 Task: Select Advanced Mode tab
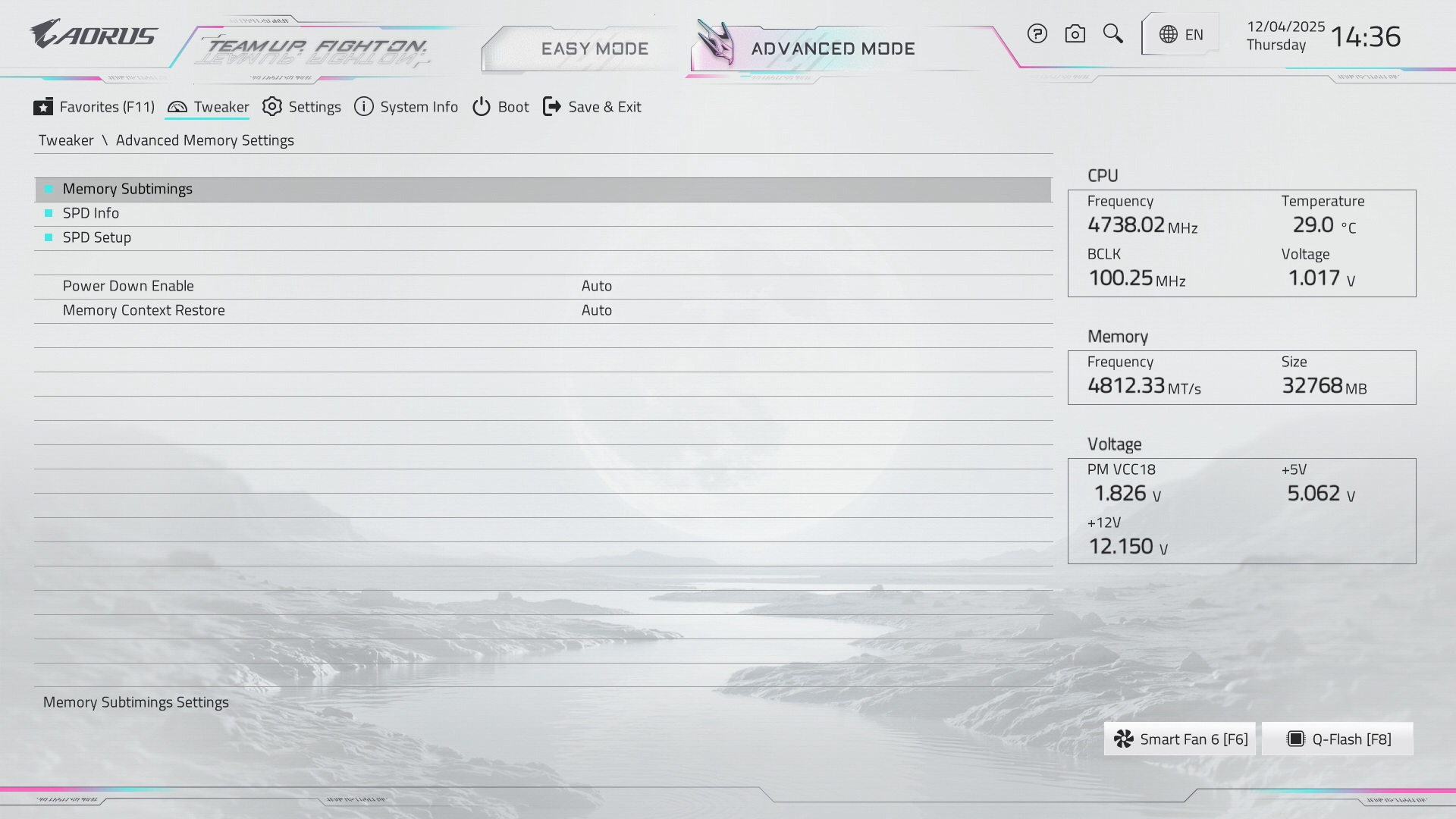tap(833, 49)
